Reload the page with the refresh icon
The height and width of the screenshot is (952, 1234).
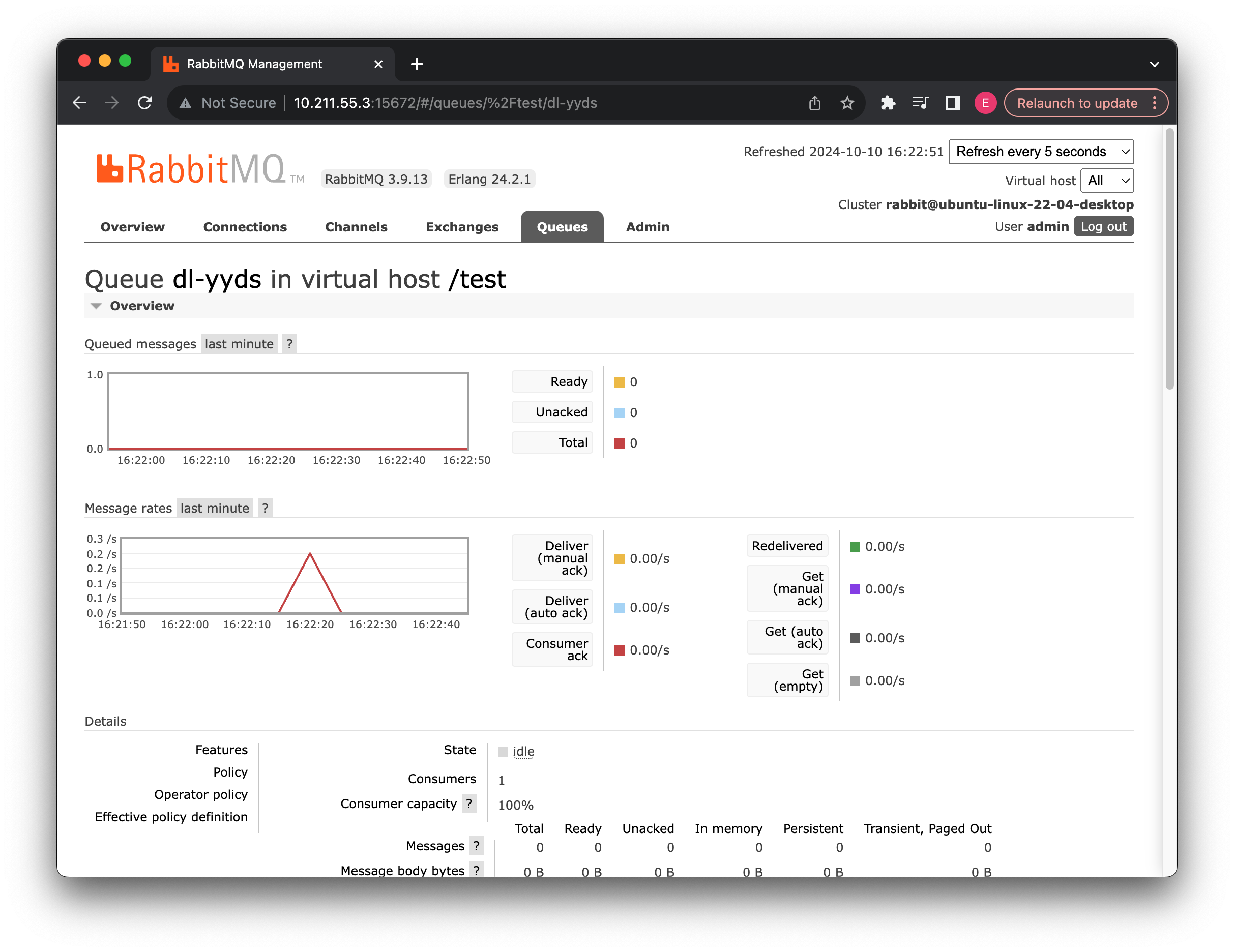pos(144,103)
